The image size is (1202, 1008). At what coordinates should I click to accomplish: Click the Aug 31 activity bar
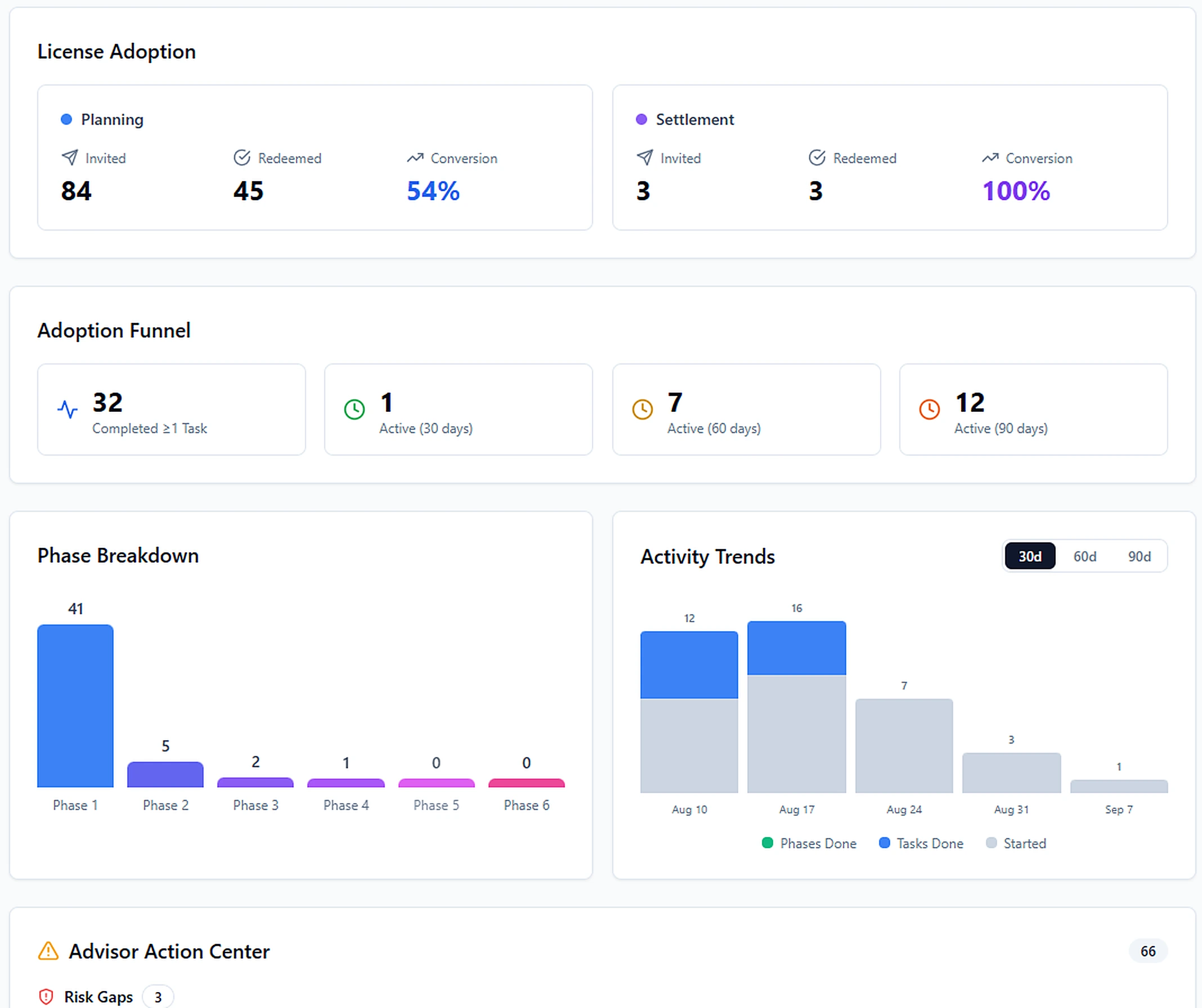pos(1011,772)
